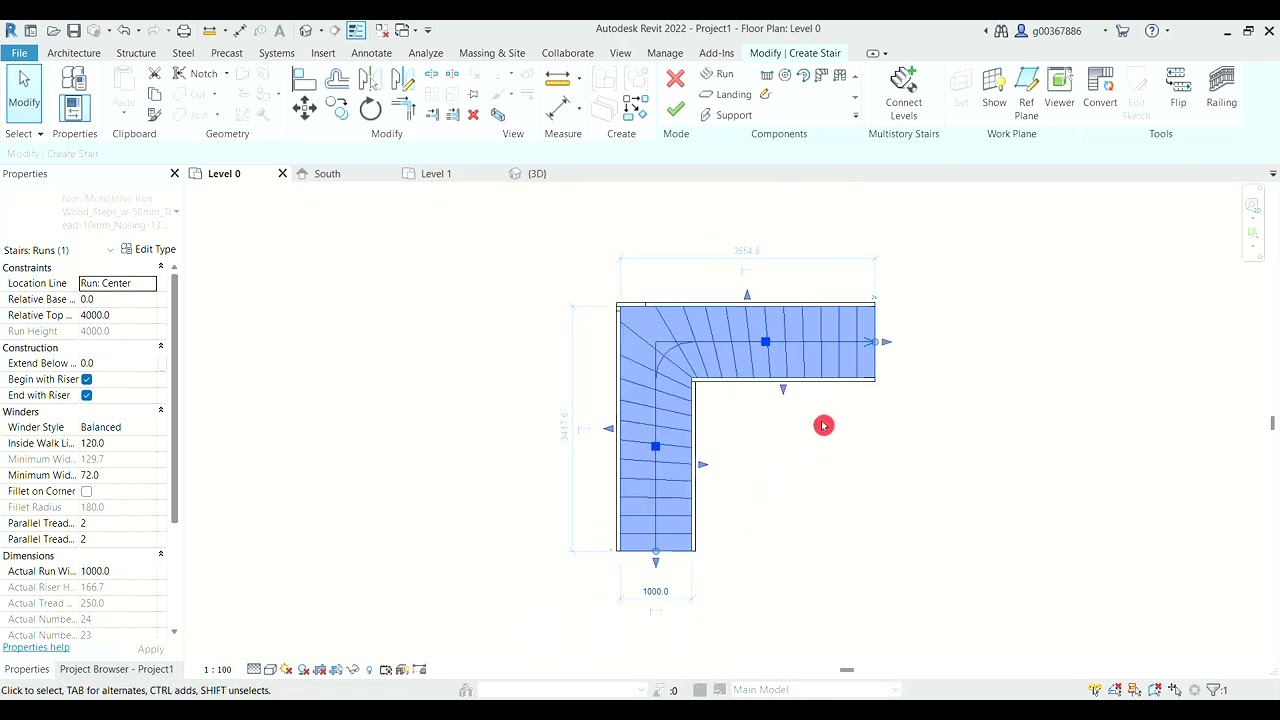
Task: Select the Support component tool
Action: click(x=725, y=115)
